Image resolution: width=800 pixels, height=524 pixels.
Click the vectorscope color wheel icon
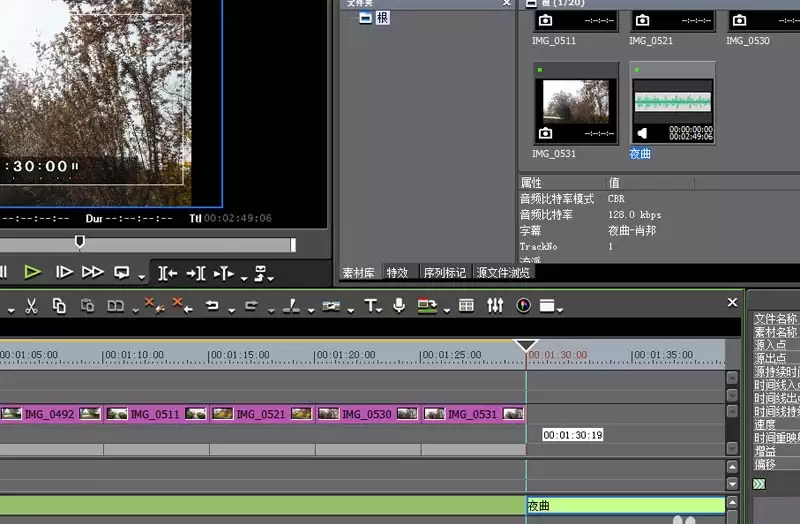[523, 306]
